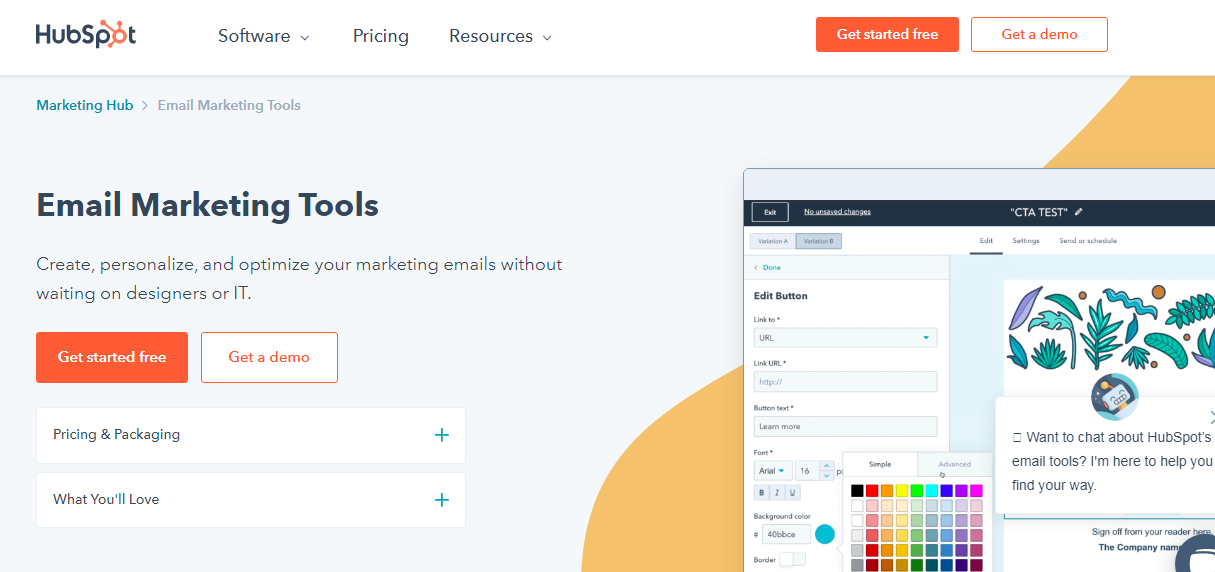
Task: Go to Marketing Hub breadcrumb
Action: (x=84, y=105)
